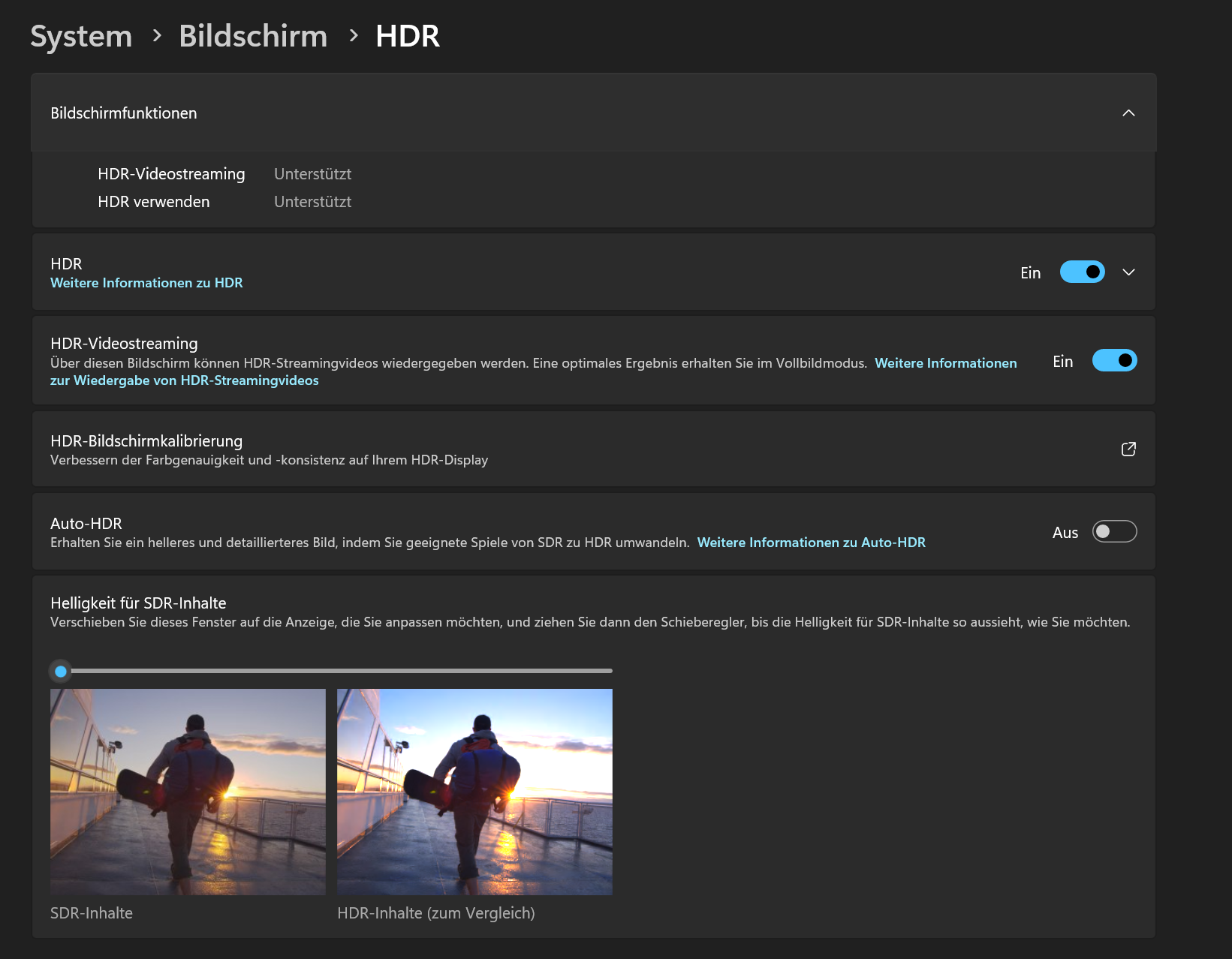Image resolution: width=1232 pixels, height=959 pixels.
Task: Disable HDR-Videostreaming
Action: pyautogui.click(x=1114, y=360)
